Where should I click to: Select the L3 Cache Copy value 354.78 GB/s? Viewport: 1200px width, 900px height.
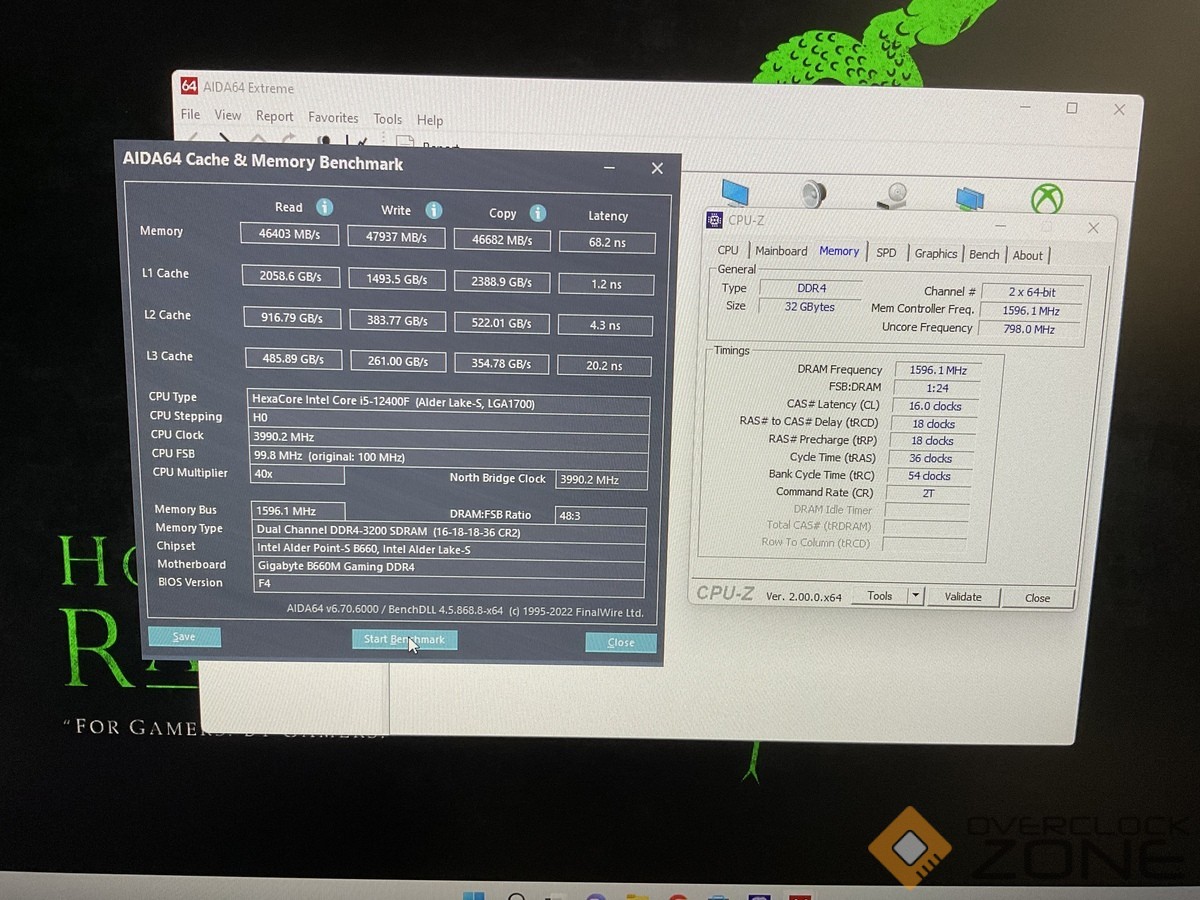(x=502, y=363)
